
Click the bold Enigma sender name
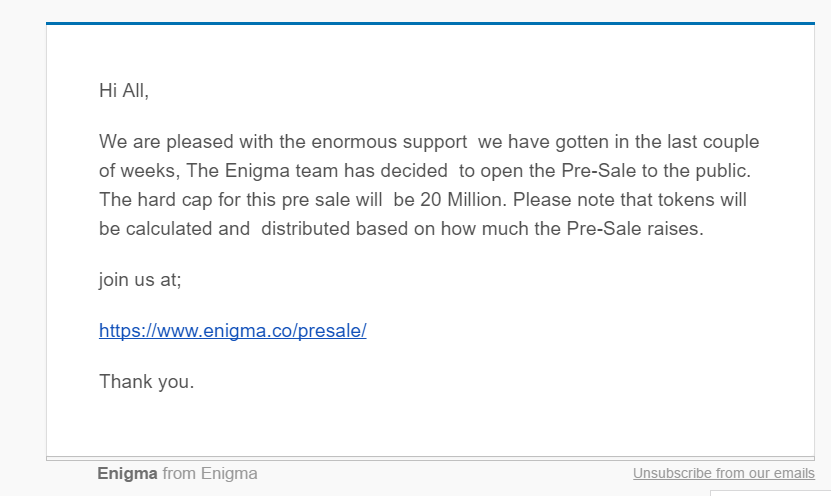pyautogui.click(x=127, y=473)
